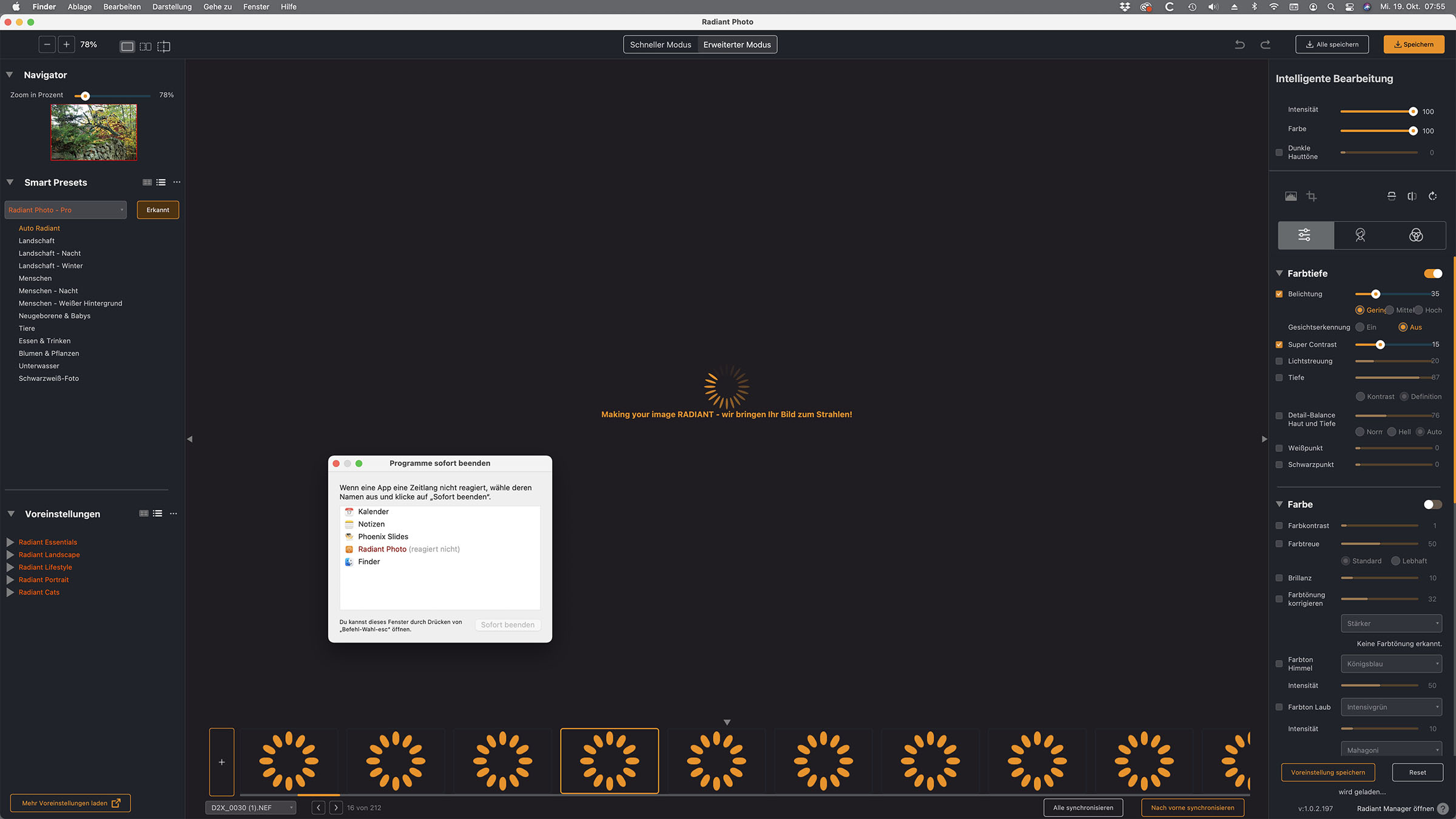Click the image icon in edit tools
The image size is (1456, 819).
pyautogui.click(x=1290, y=196)
